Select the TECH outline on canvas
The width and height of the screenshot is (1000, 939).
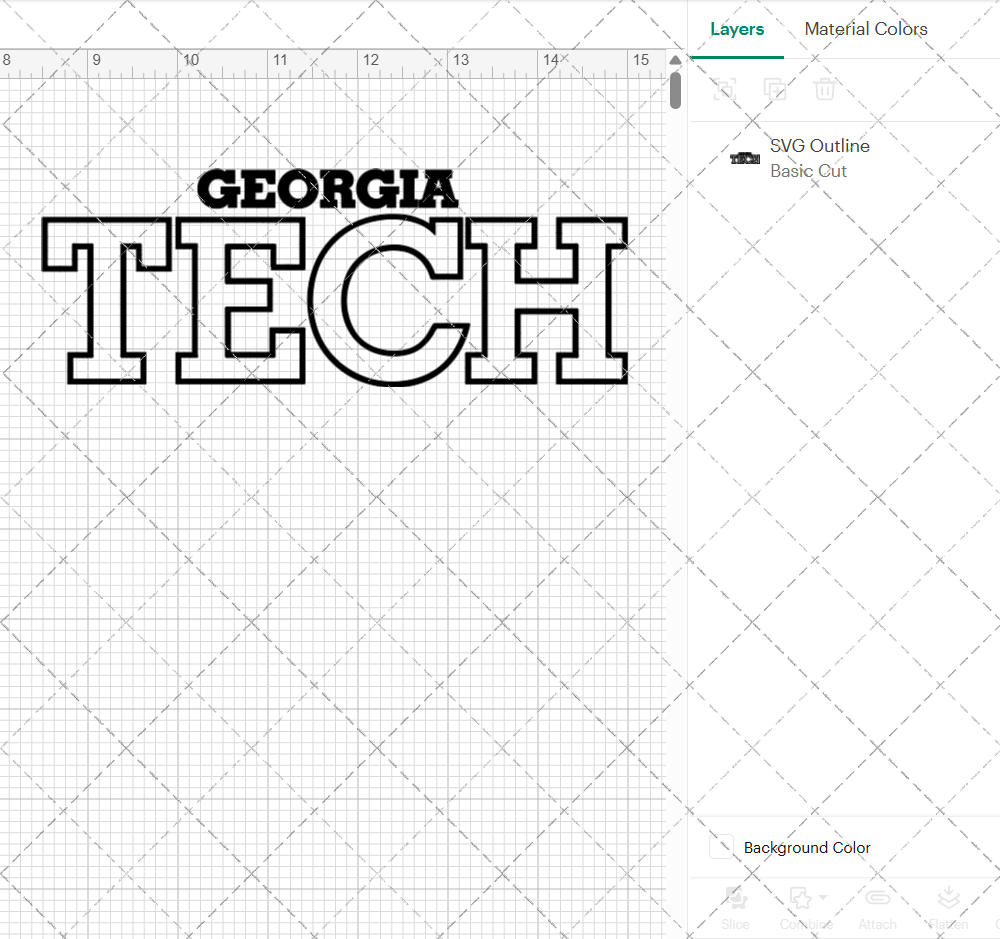click(x=335, y=300)
